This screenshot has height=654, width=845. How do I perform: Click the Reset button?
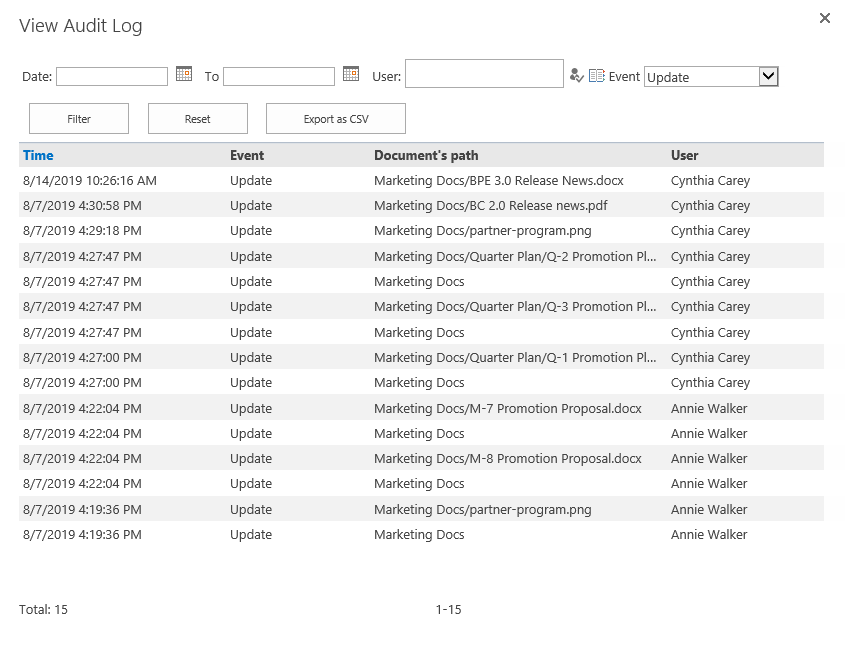coord(198,119)
